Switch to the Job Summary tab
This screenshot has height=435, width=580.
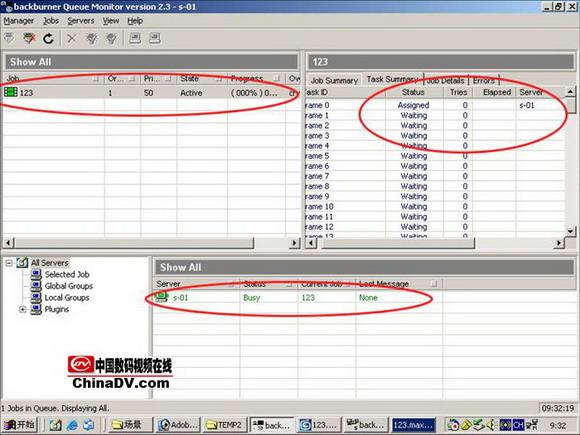point(334,80)
